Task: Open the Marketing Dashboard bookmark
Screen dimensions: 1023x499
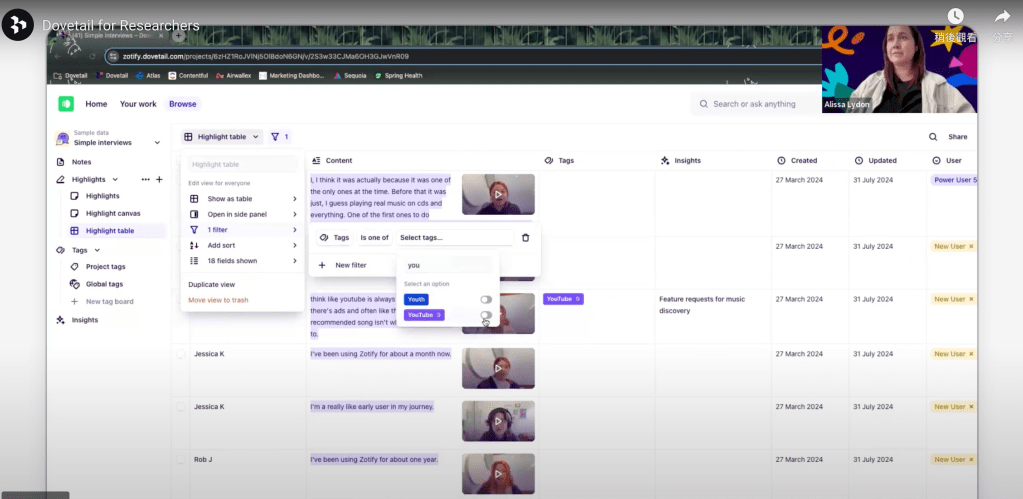Action: point(292,76)
